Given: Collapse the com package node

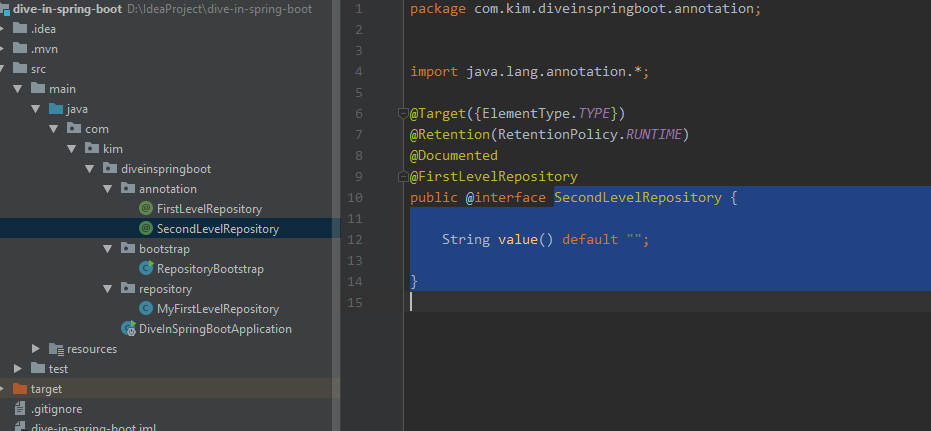Looking at the screenshot, I should [53, 129].
